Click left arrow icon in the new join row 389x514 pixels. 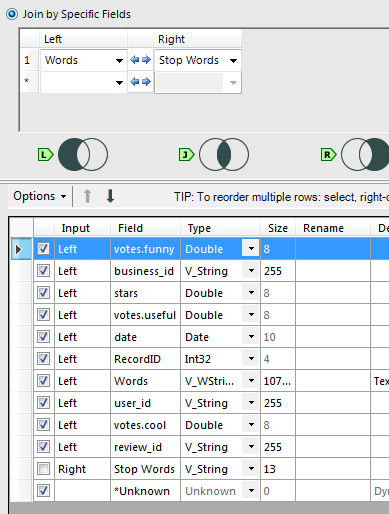click(x=135, y=82)
